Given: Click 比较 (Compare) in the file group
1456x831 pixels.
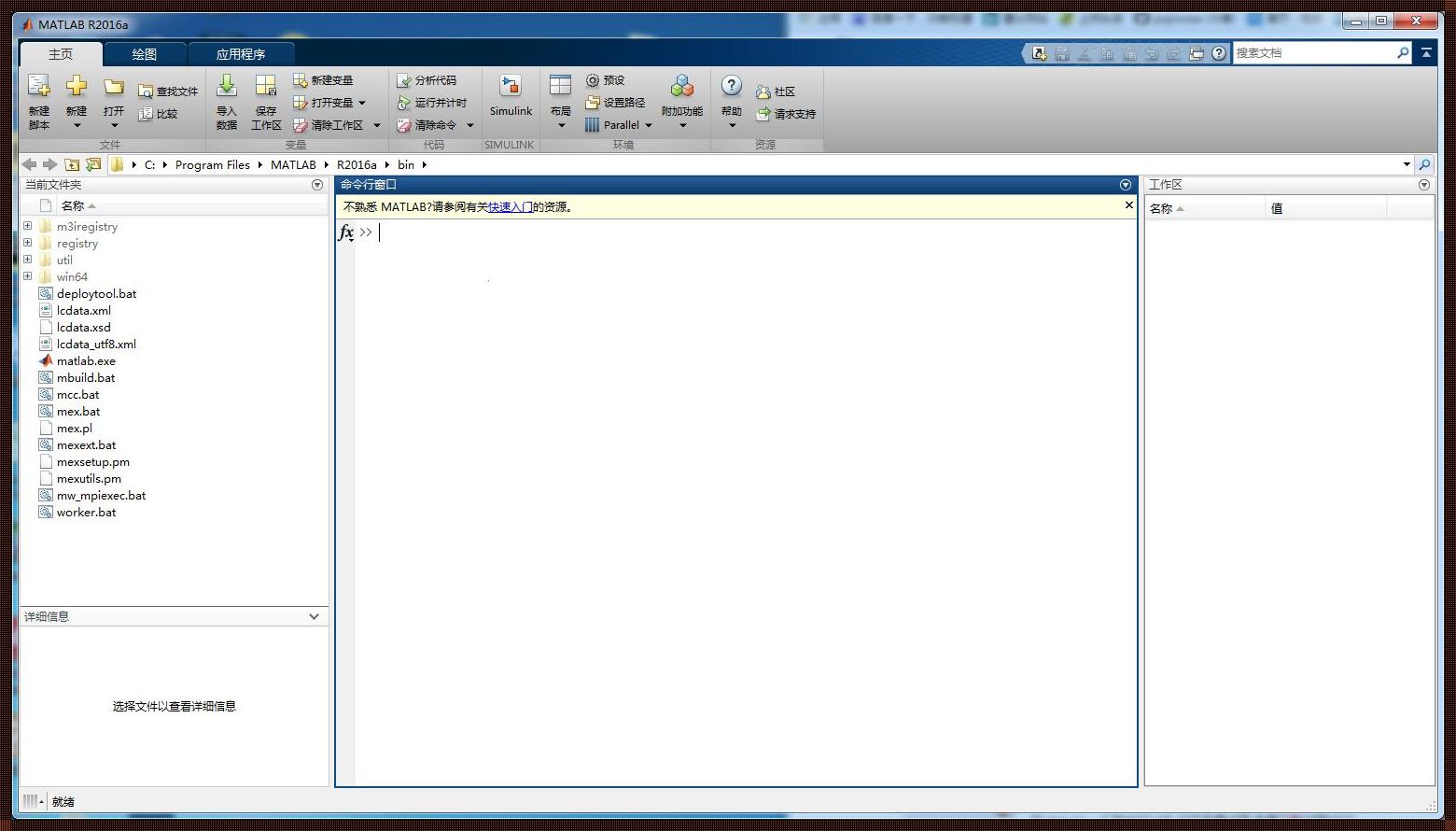Looking at the screenshot, I should (x=158, y=114).
